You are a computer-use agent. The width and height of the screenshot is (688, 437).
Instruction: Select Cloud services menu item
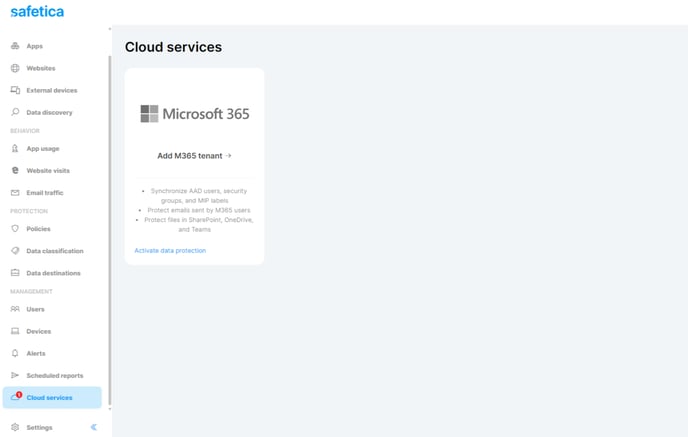tap(52, 398)
